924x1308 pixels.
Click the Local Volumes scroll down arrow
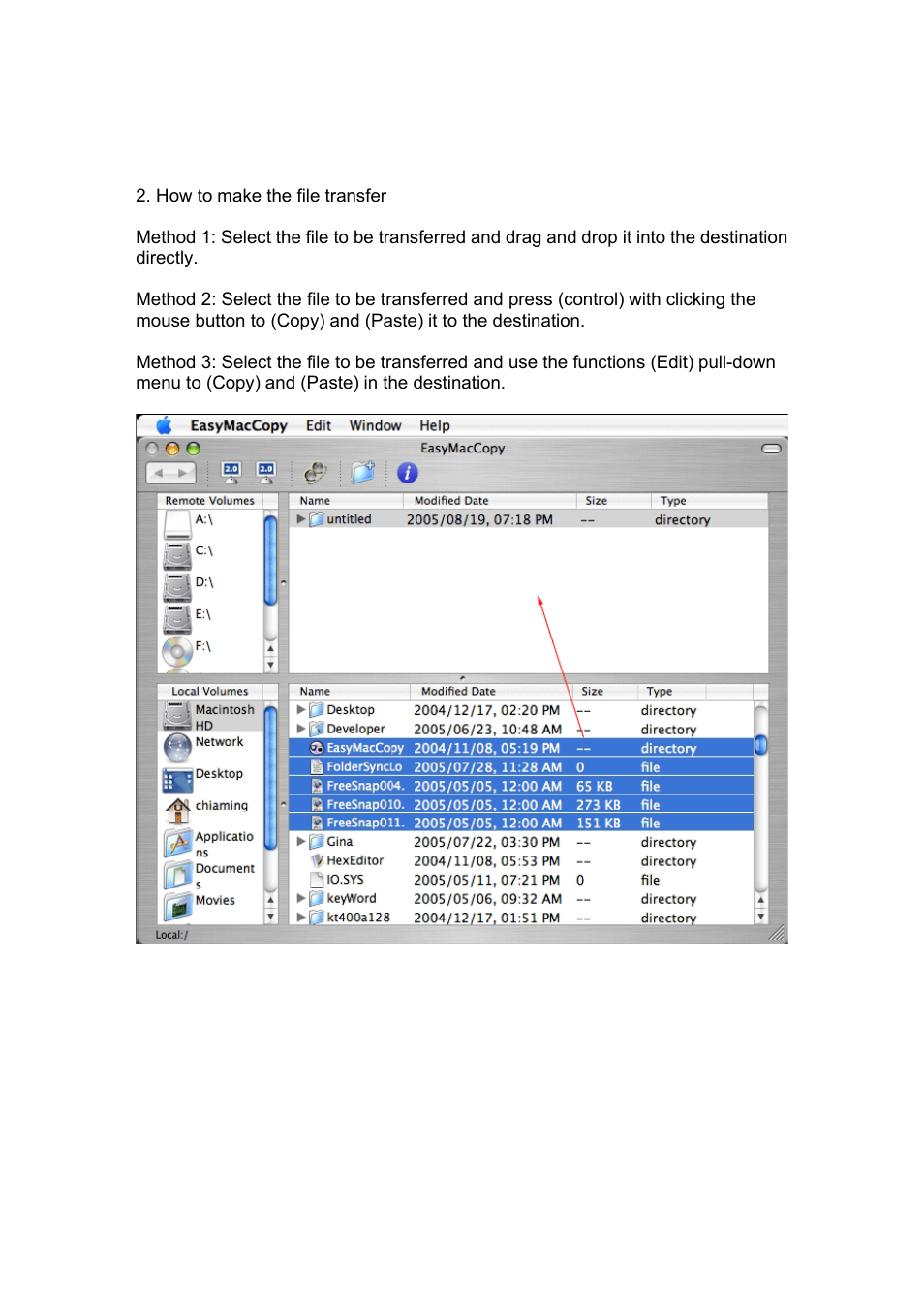270,916
